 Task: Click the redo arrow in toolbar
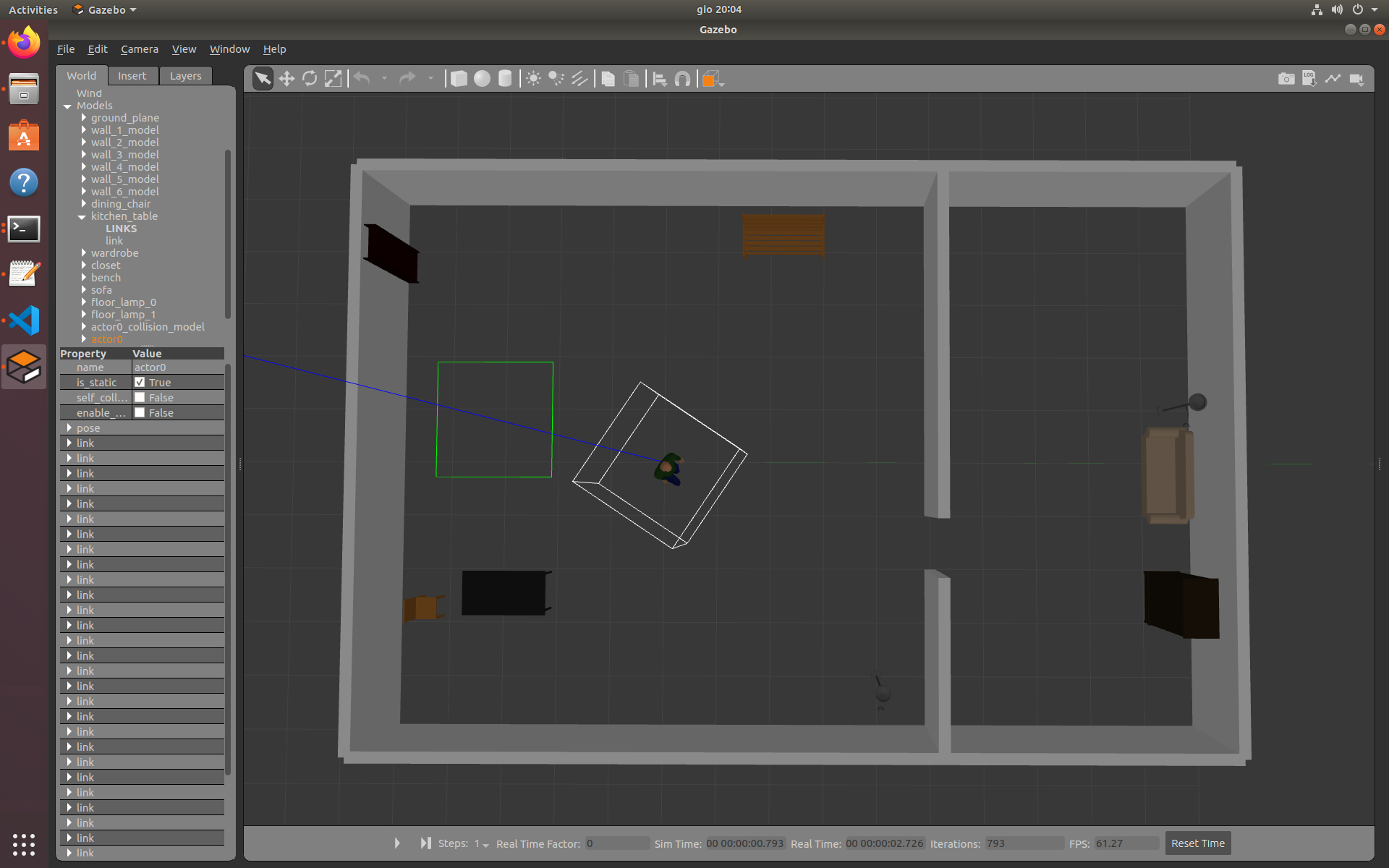click(x=407, y=79)
